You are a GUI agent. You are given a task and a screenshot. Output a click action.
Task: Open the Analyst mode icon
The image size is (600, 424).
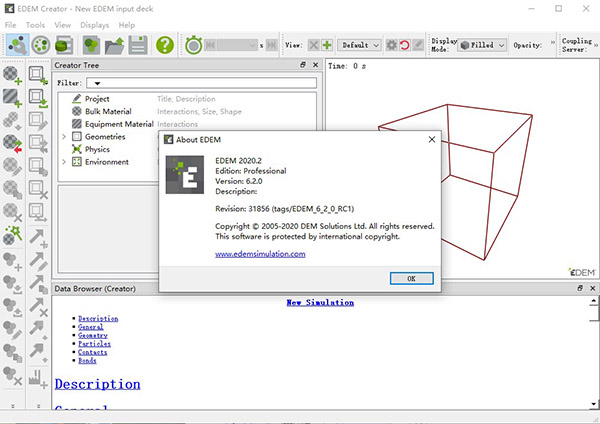click(x=65, y=45)
